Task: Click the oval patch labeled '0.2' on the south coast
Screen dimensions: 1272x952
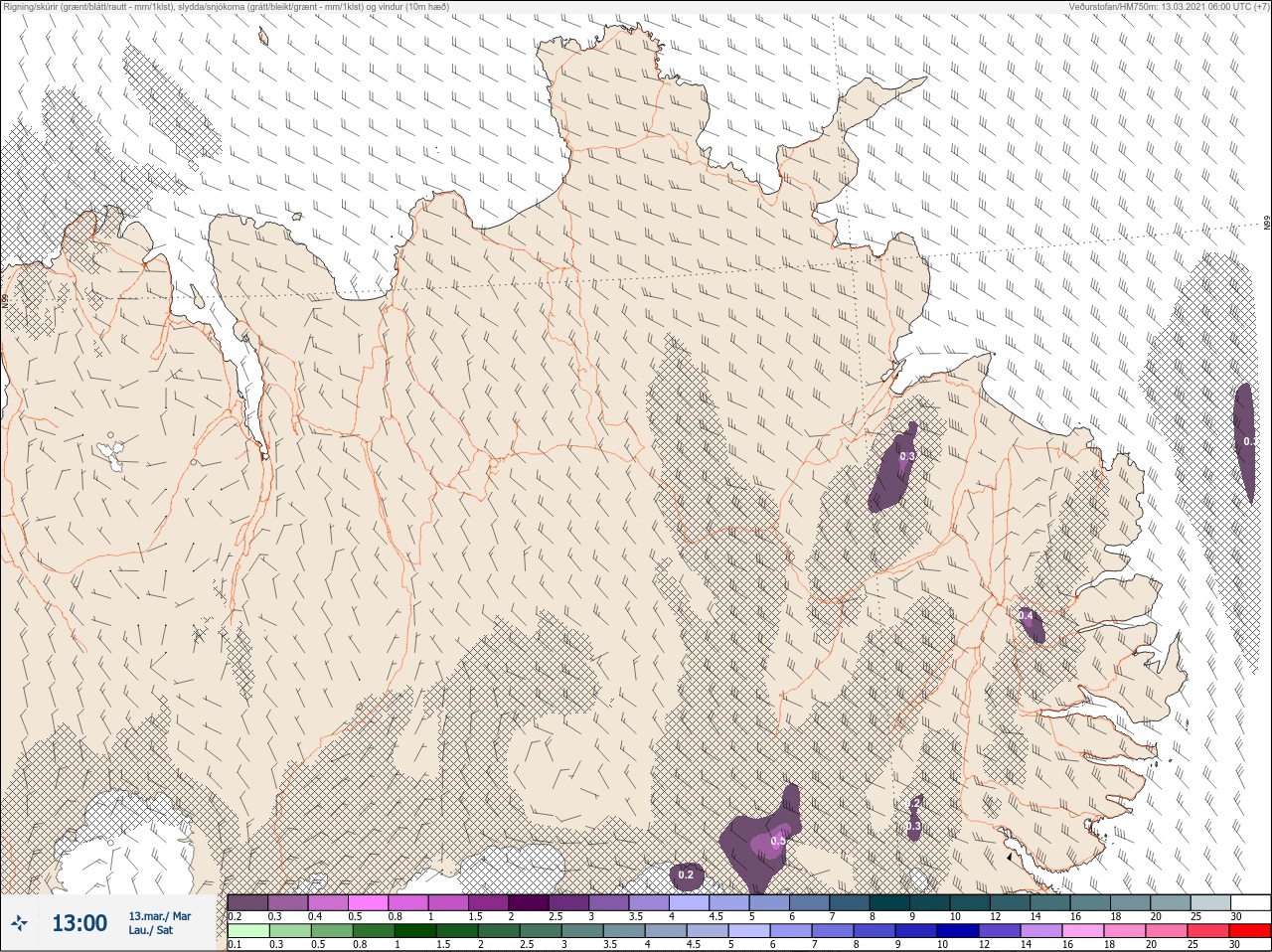Action: point(686,874)
